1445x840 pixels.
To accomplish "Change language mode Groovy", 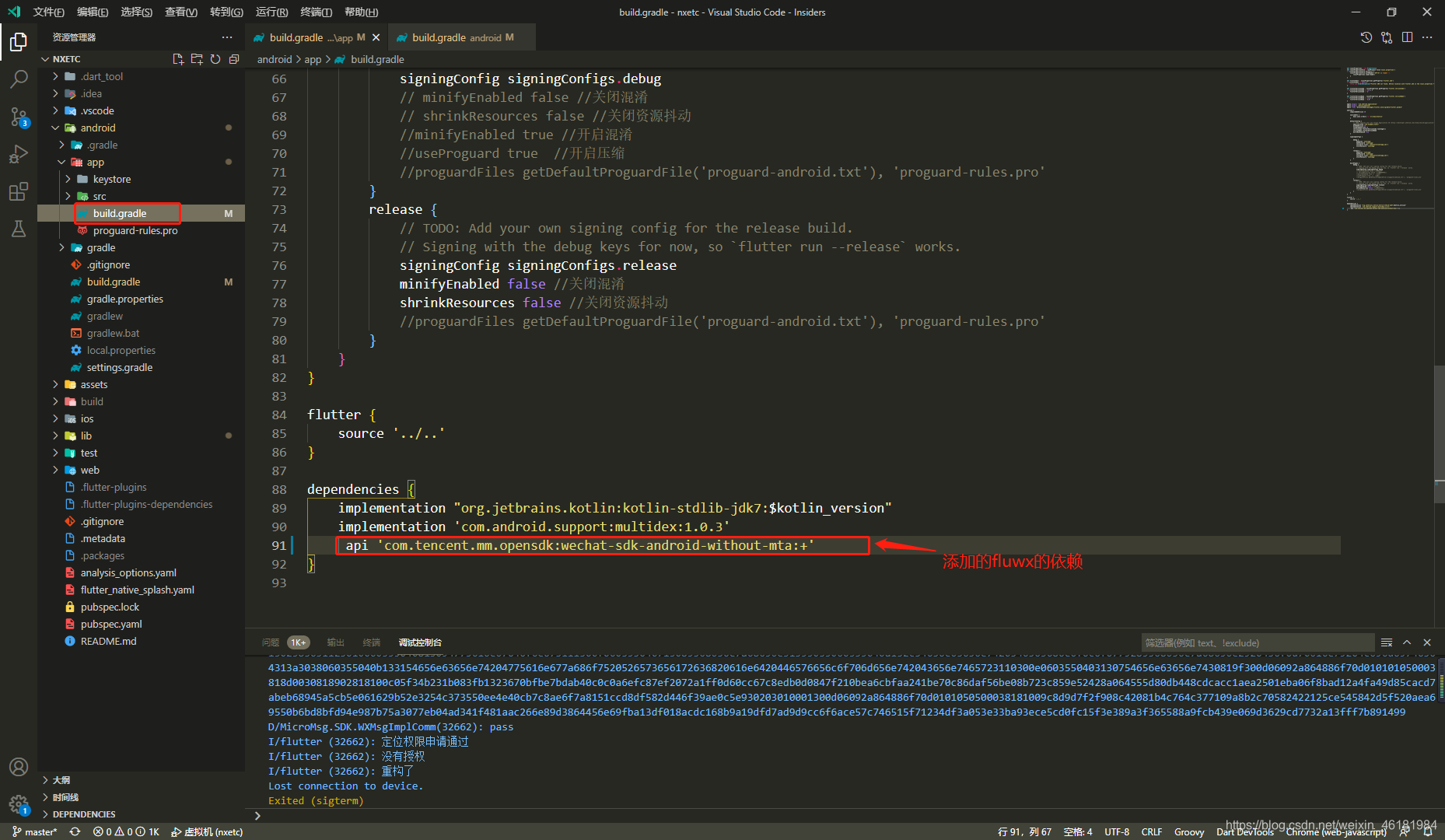I will pyautogui.click(x=1189, y=831).
